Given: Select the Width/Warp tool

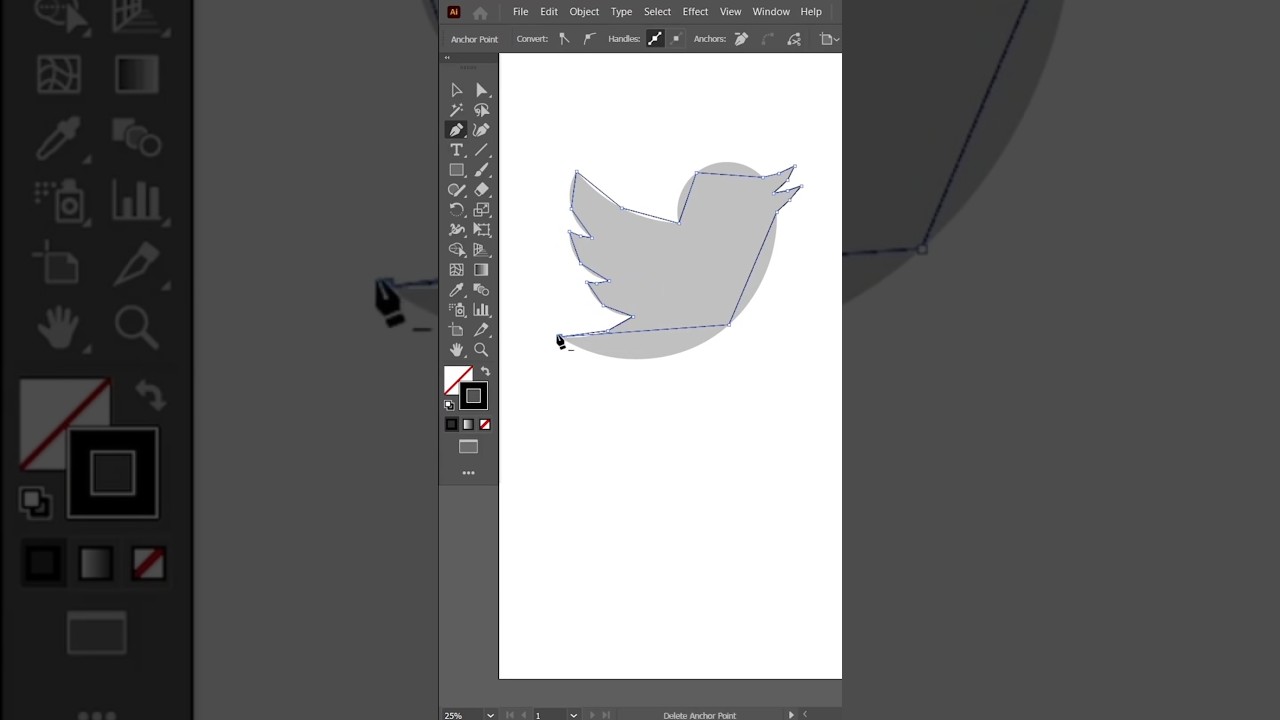Looking at the screenshot, I should click(x=456, y=230).
